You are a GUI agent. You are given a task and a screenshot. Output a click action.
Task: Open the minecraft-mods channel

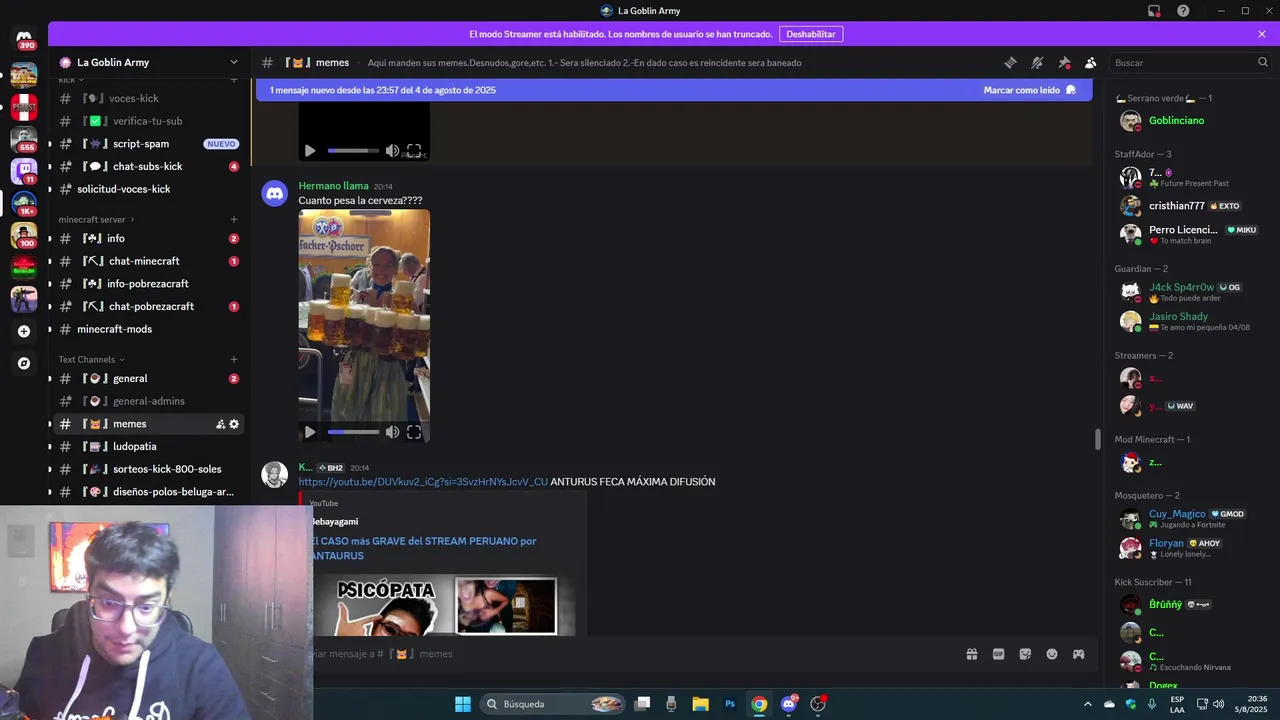149,329
